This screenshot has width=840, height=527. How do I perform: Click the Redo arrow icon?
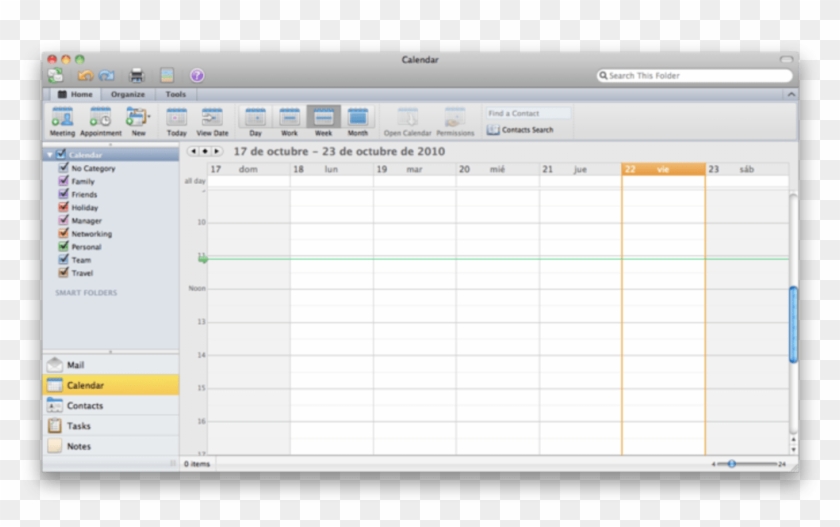click(x=106, y=76)
